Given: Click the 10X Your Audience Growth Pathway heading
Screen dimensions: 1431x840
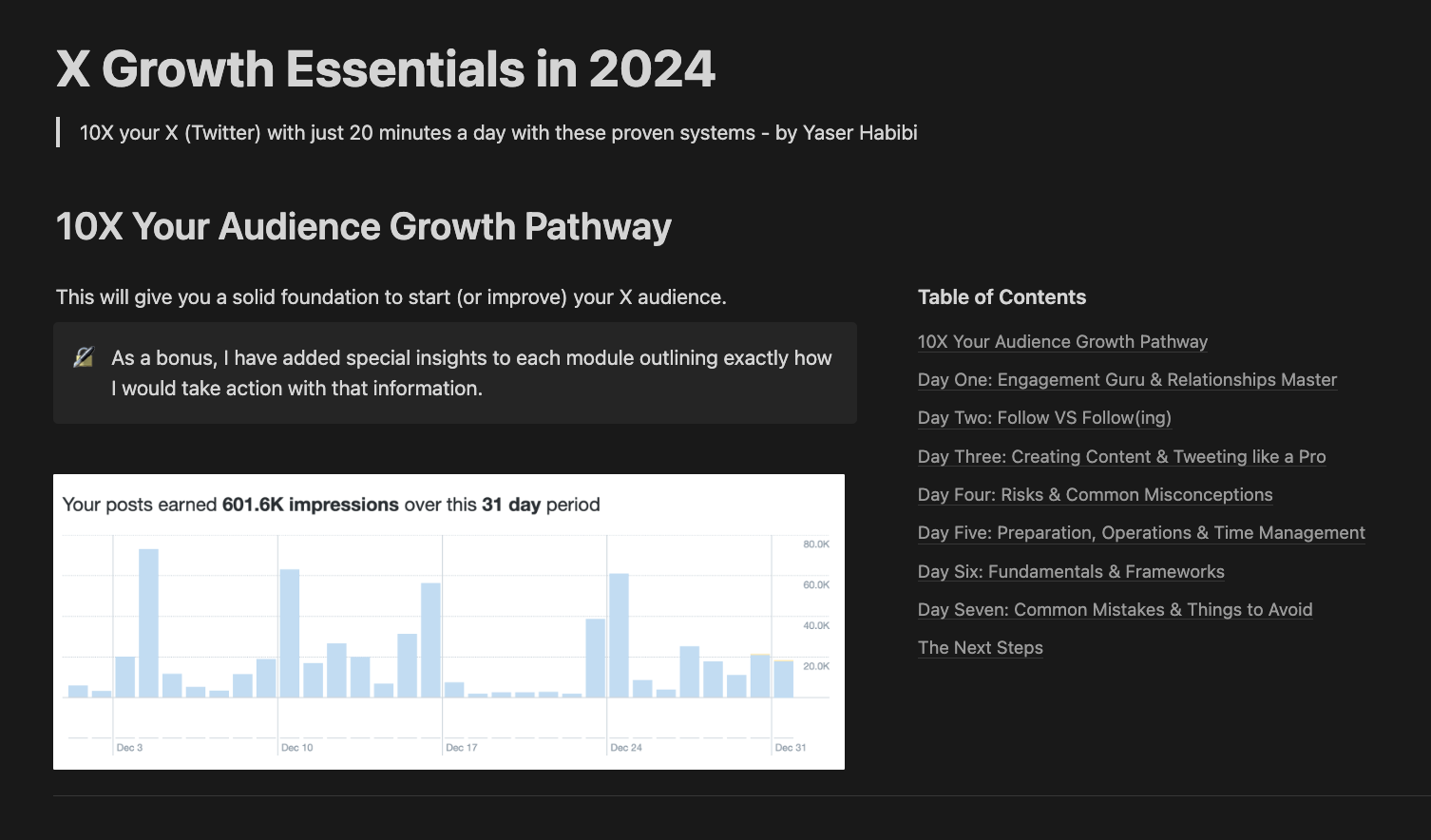Looking at the screenshot, I should (363, 227).
